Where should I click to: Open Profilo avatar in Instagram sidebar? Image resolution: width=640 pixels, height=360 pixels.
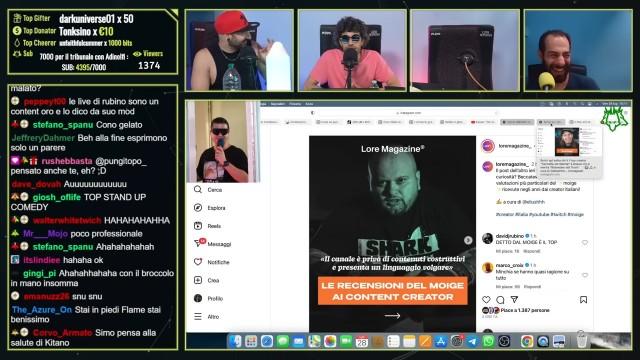(x=209, y=298)
